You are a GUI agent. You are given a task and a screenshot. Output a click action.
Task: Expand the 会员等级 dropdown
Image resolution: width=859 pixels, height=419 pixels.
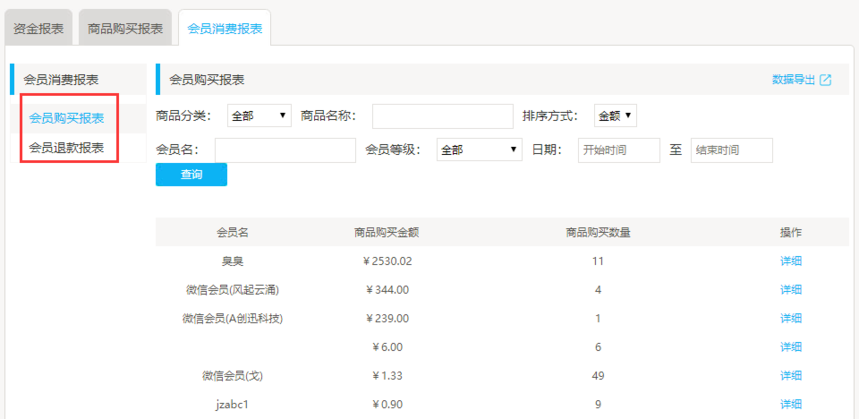[x=479, y=150]
